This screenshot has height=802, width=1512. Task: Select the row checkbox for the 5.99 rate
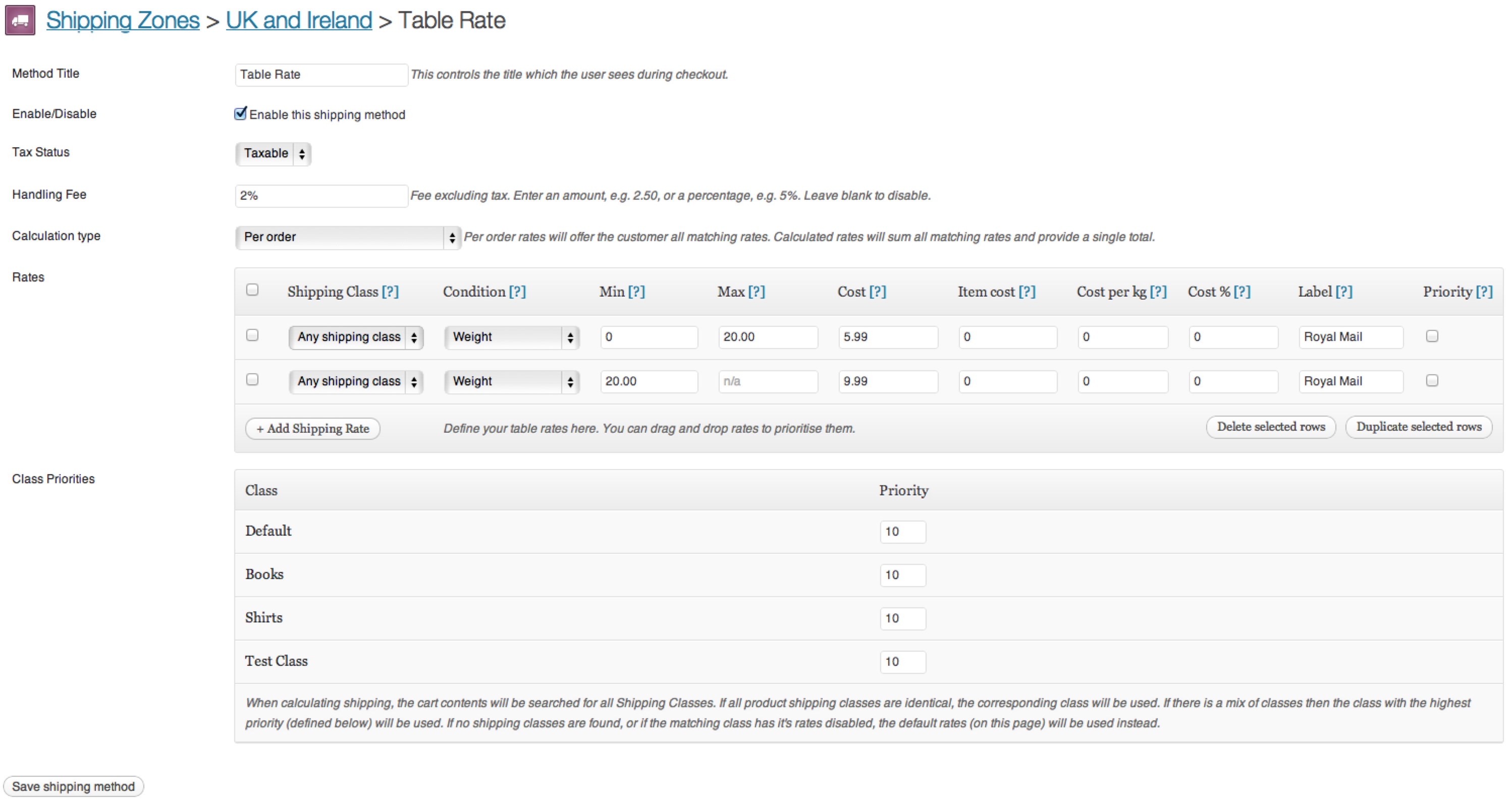(252, 335)
